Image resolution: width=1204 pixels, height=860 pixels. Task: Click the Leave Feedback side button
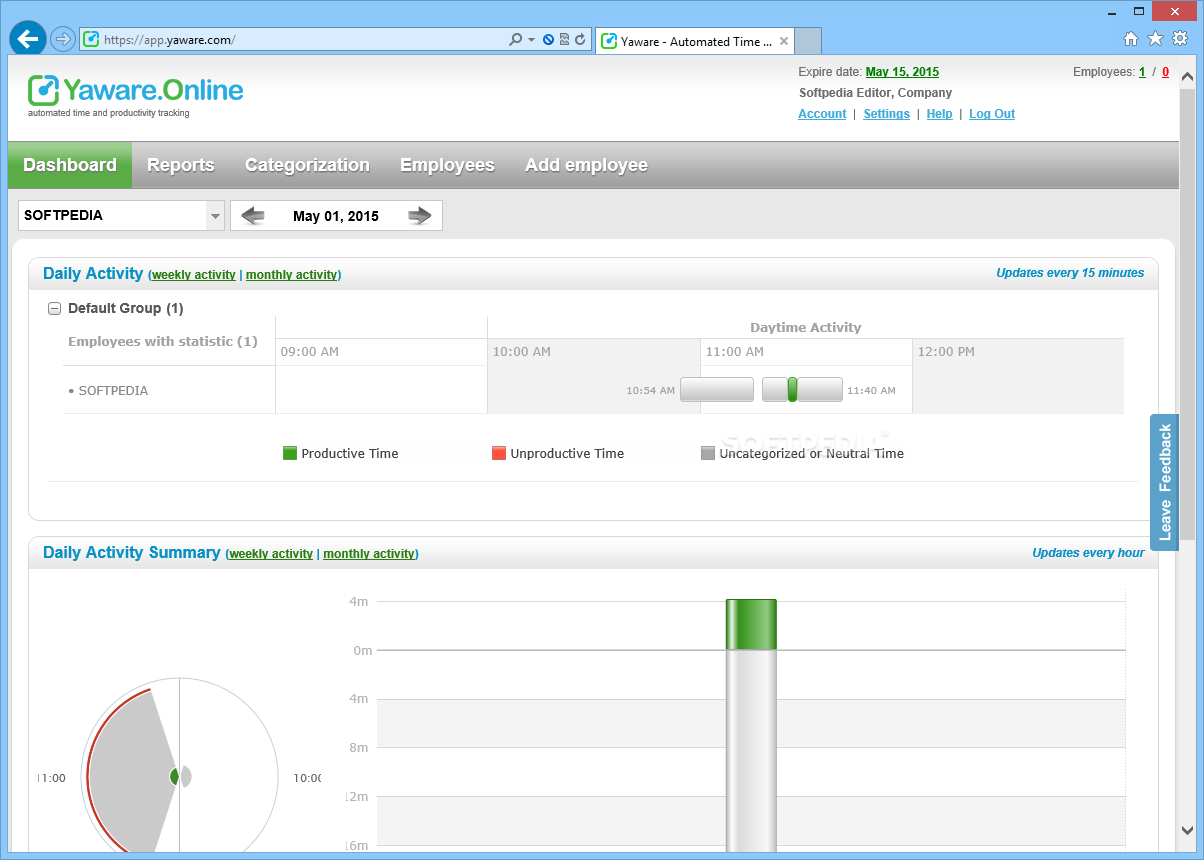1164,482
